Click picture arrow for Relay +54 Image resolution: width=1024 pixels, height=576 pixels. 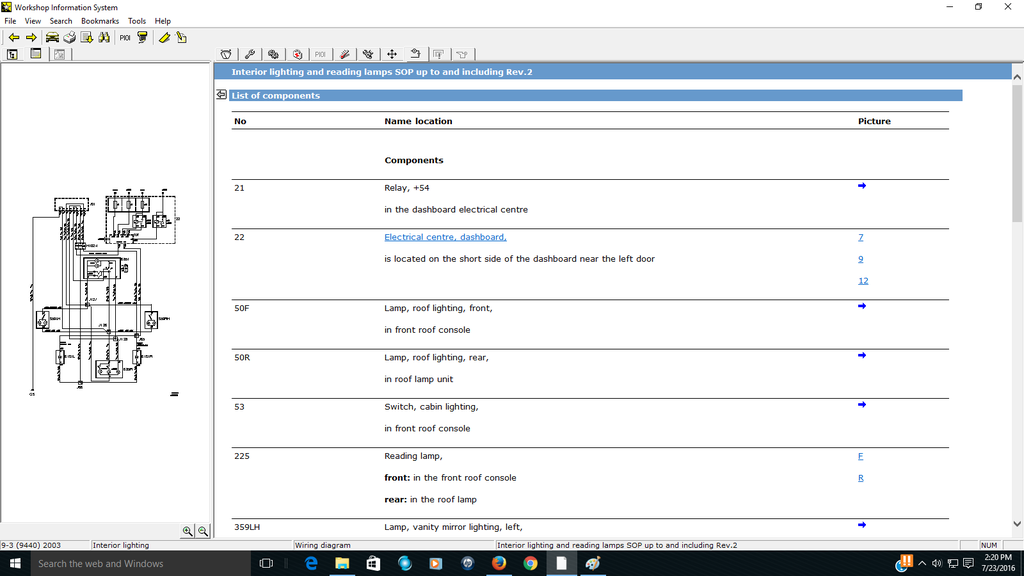[862, 186]
